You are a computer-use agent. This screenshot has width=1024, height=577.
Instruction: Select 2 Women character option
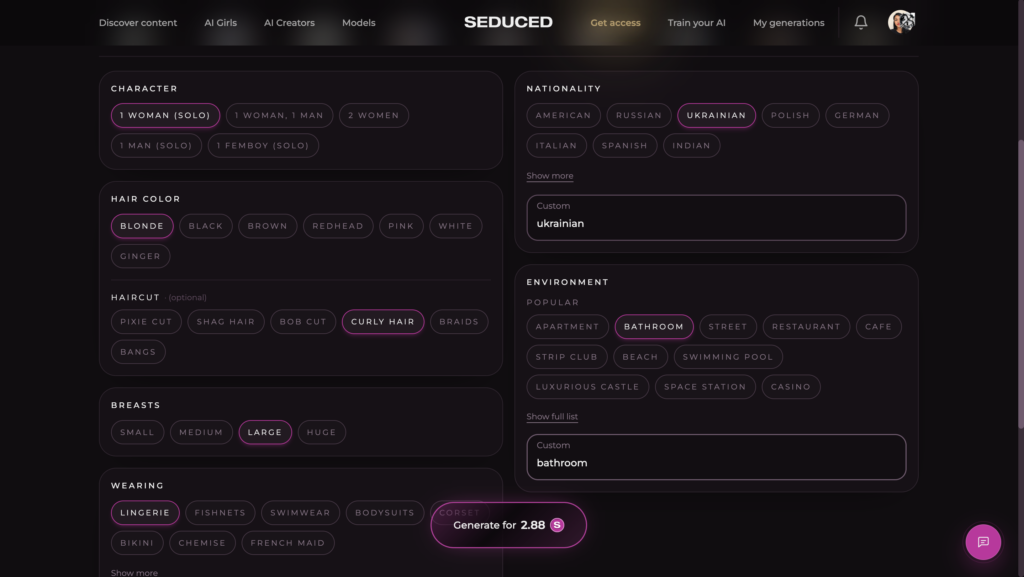point(374,116)
